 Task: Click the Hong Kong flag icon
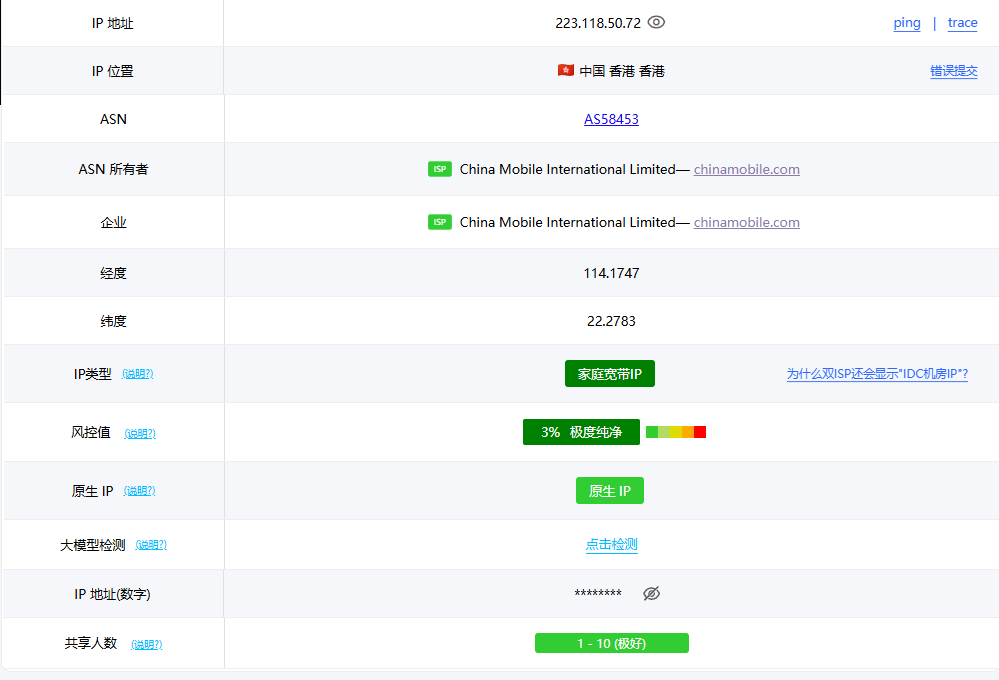click(x=565, y=71)
